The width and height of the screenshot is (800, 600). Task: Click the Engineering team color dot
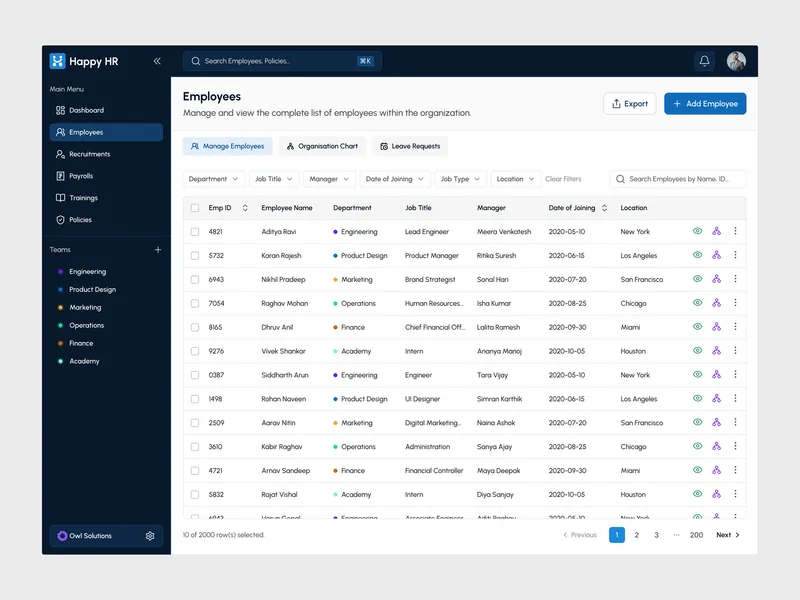tap(59, 271)
